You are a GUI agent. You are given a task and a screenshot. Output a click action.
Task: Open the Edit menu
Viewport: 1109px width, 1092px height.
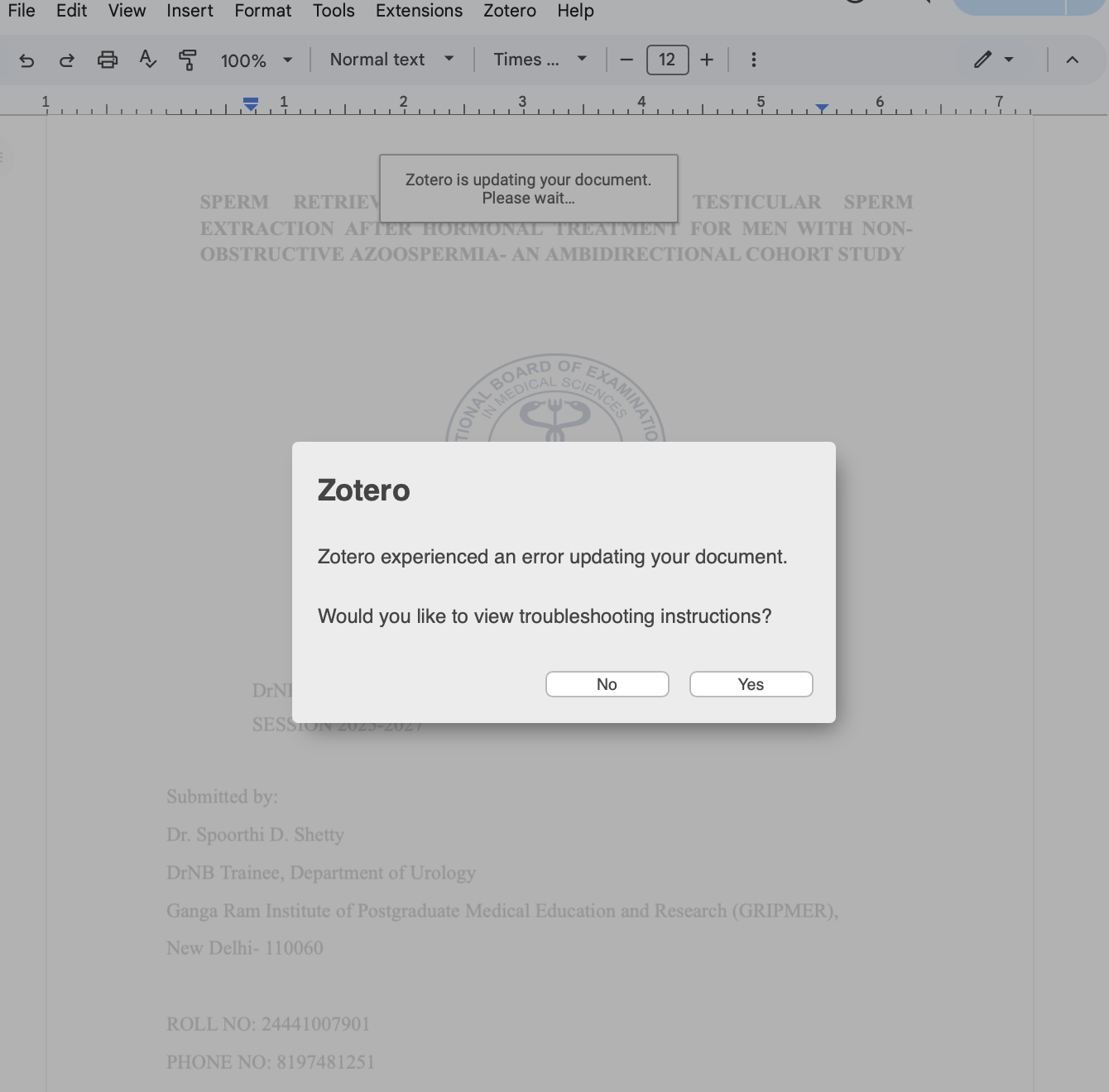click(x=72, y=11)
